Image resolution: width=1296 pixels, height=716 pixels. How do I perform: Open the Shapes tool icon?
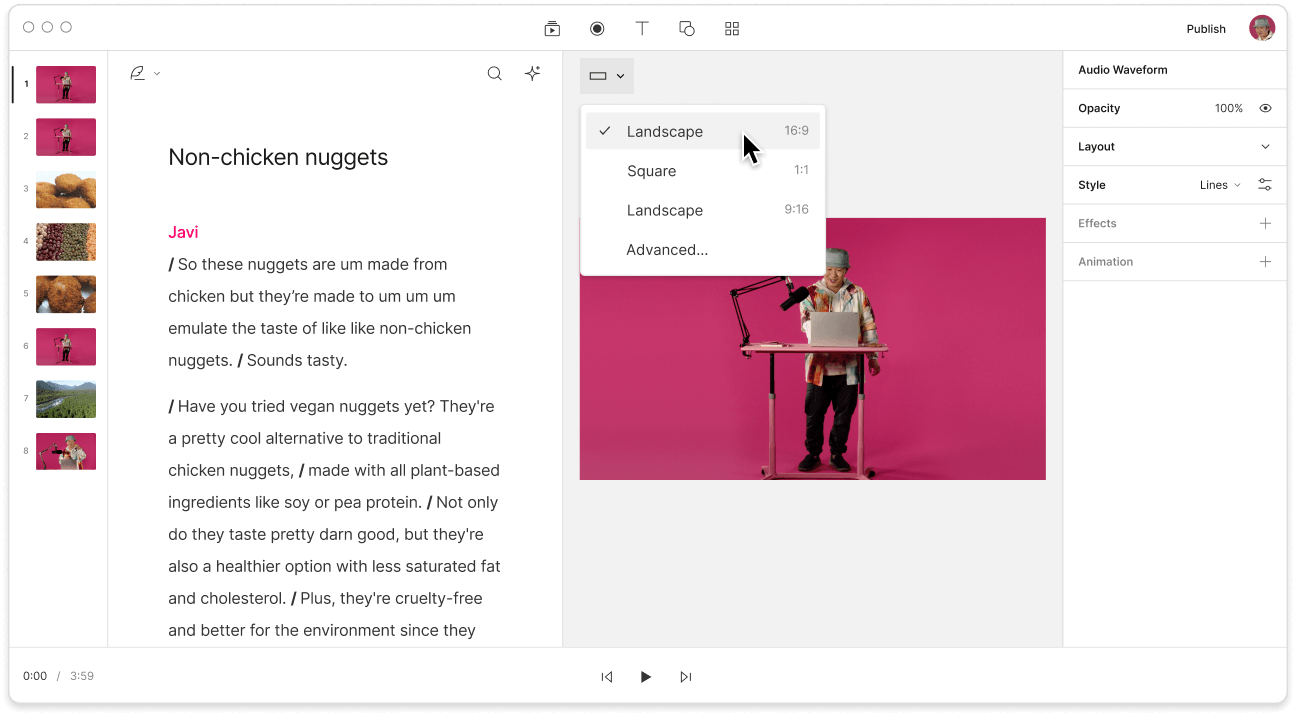[x=687, y=28]
